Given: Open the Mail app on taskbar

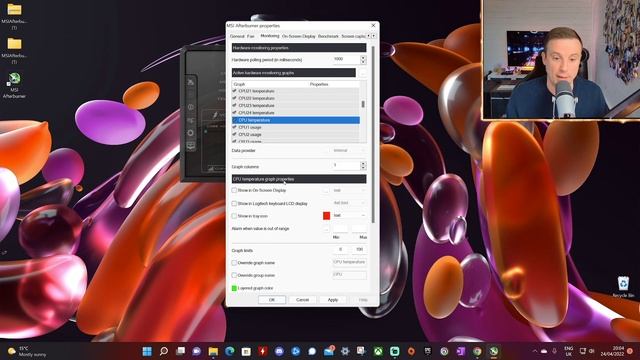Looking at the screenshot, I should coord(329,351).
